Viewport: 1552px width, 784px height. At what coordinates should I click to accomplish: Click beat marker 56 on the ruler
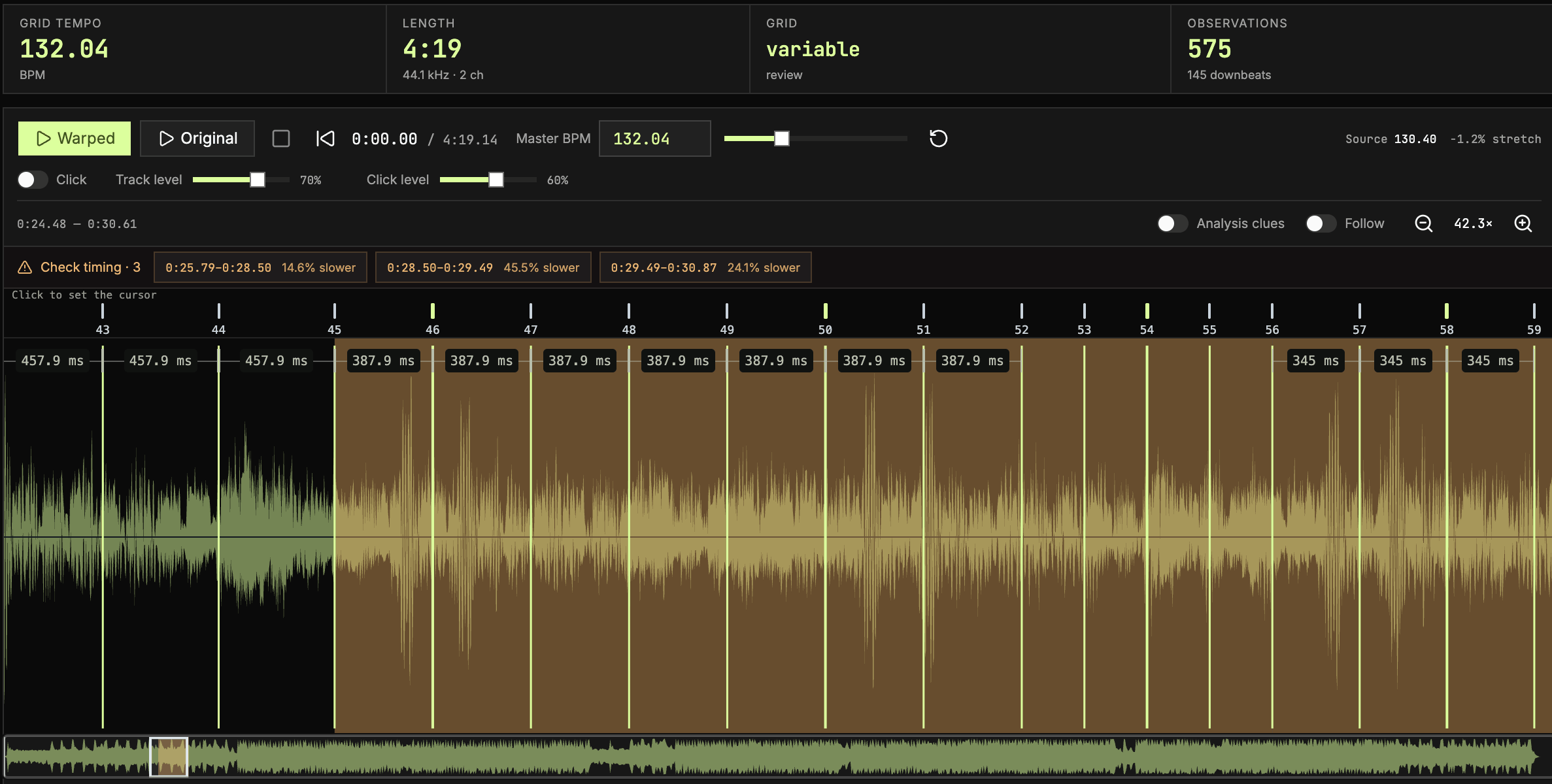(1272, 319)
